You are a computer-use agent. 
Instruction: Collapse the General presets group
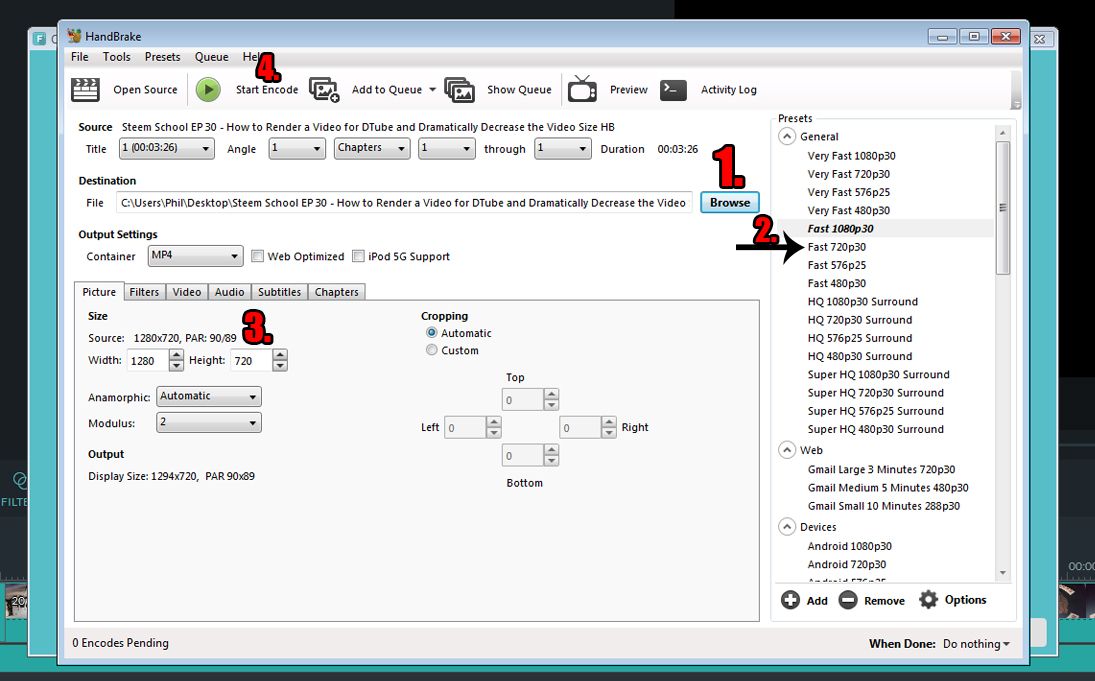(x=787, y=136)
